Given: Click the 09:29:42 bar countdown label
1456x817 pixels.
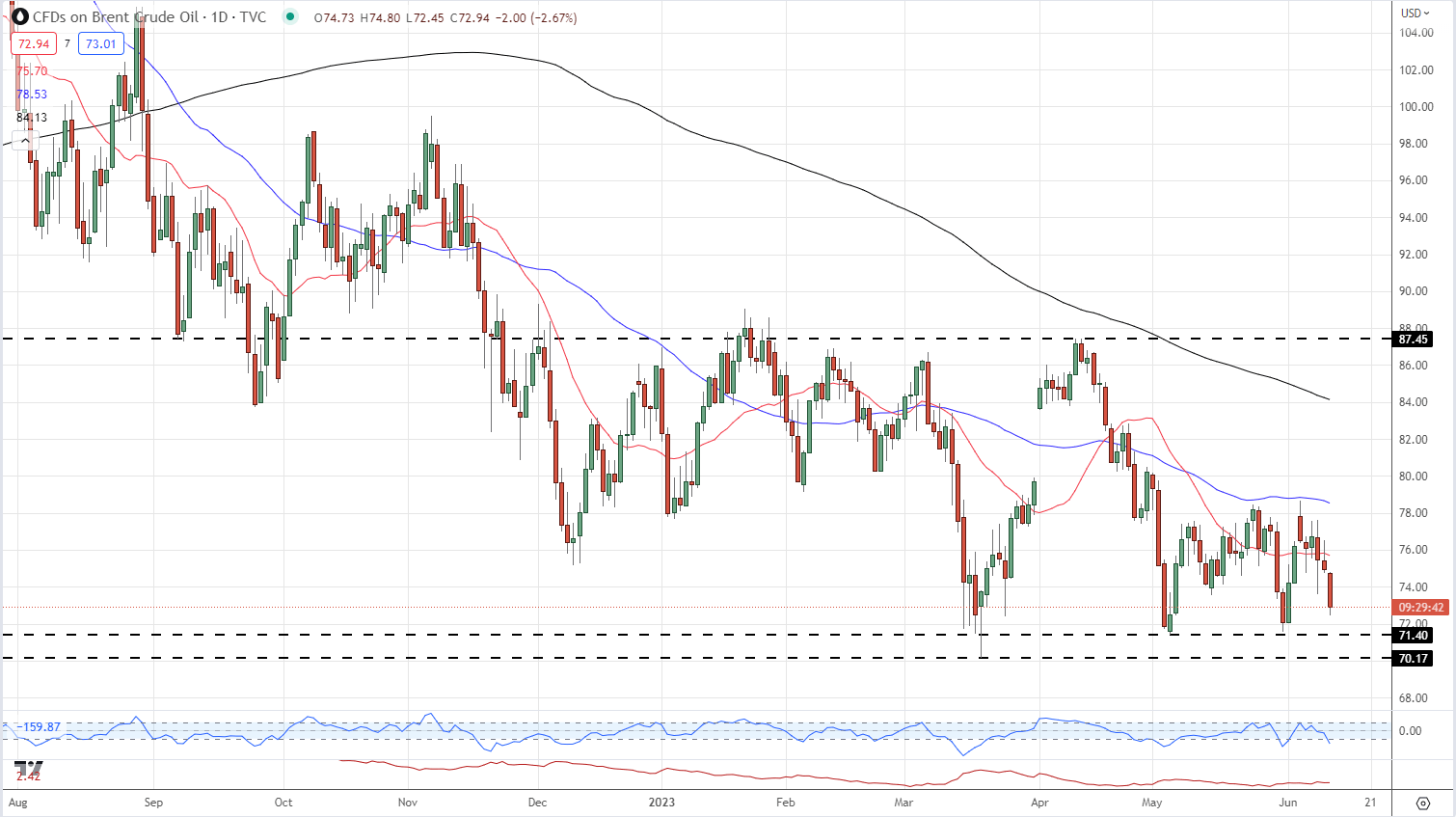Looking at the screenshot, I should 1421,608.
